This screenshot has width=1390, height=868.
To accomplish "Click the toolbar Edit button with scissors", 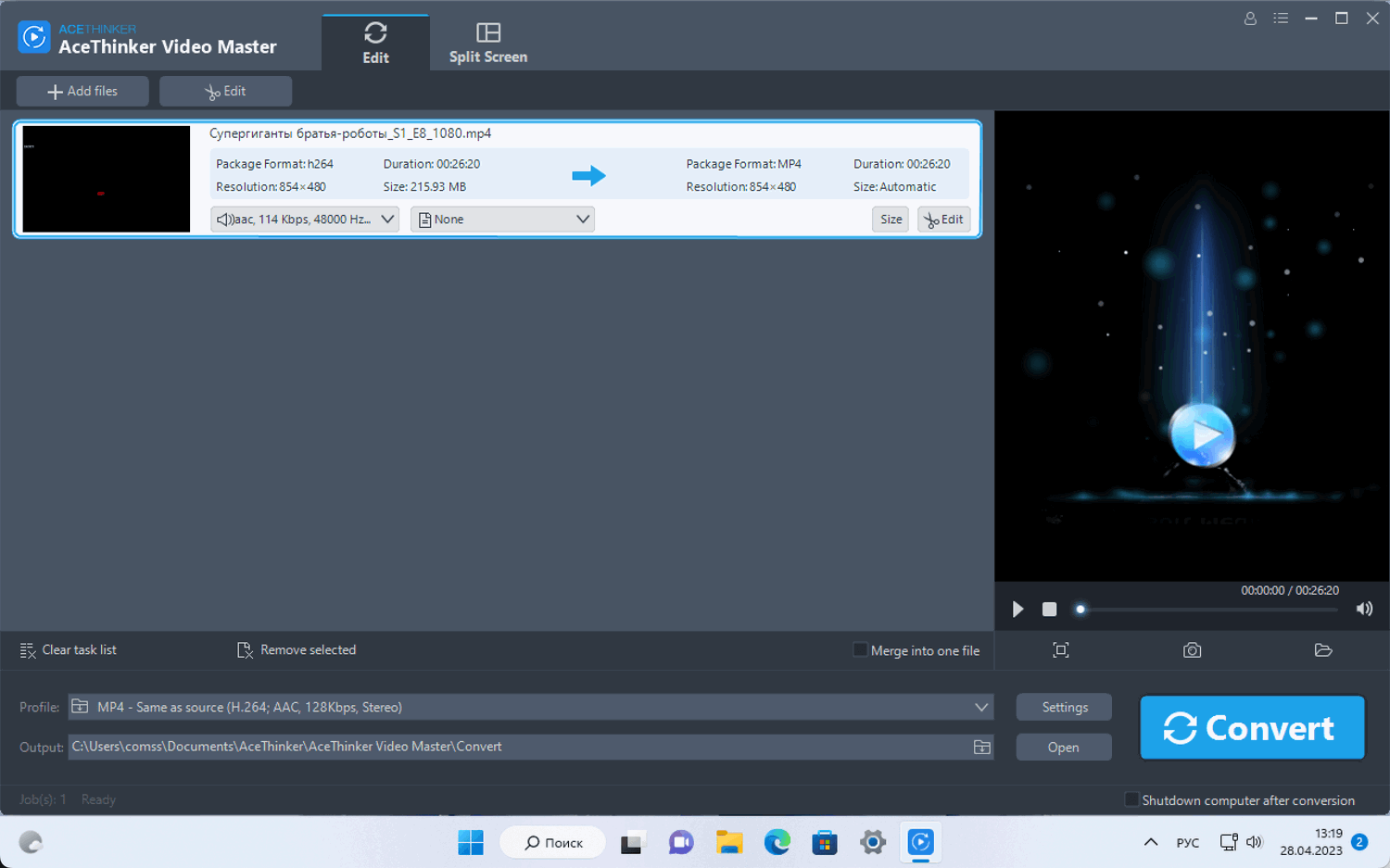I will [225, 91].
